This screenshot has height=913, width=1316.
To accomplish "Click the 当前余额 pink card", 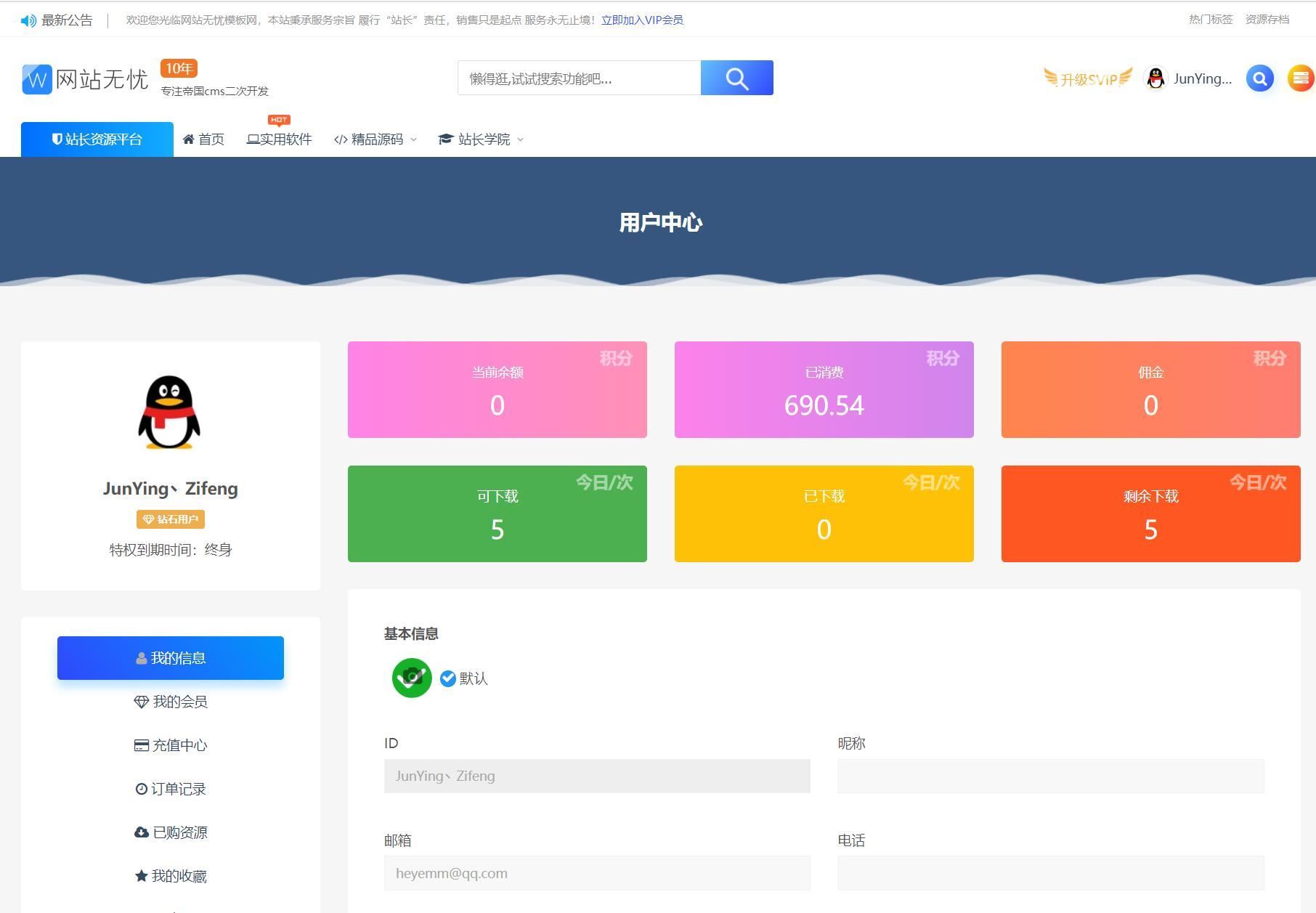I will pos(497,390).
